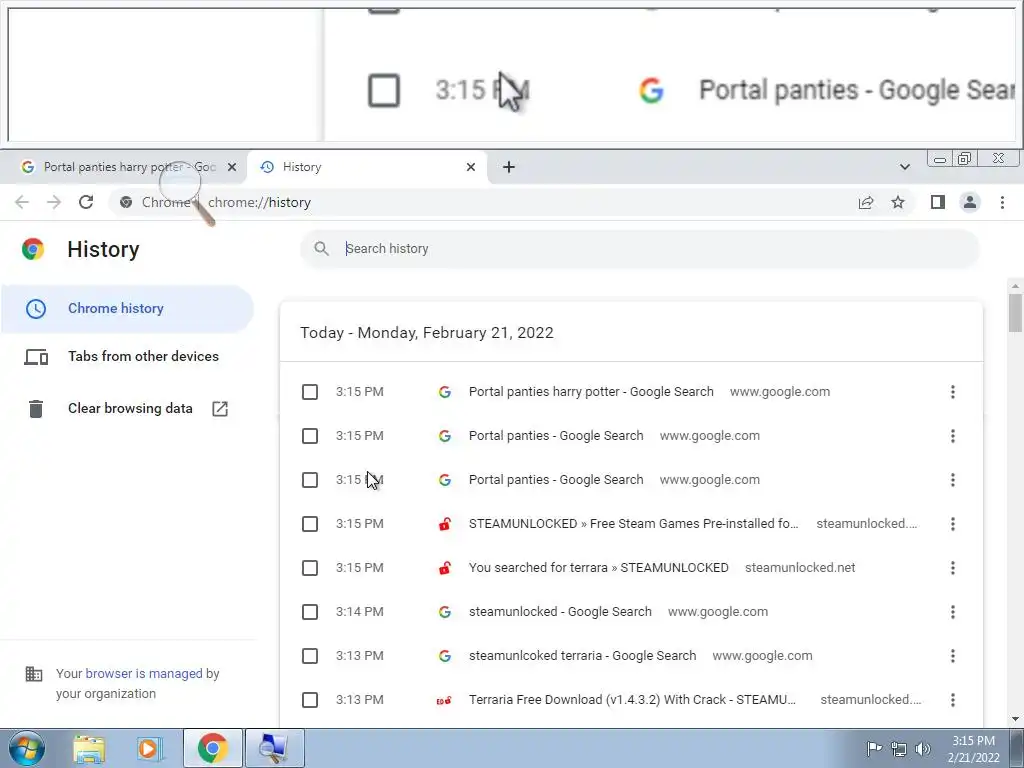Open more actions for Portal panties harry potter entry
1024x768 pixels.
point(953,392)
